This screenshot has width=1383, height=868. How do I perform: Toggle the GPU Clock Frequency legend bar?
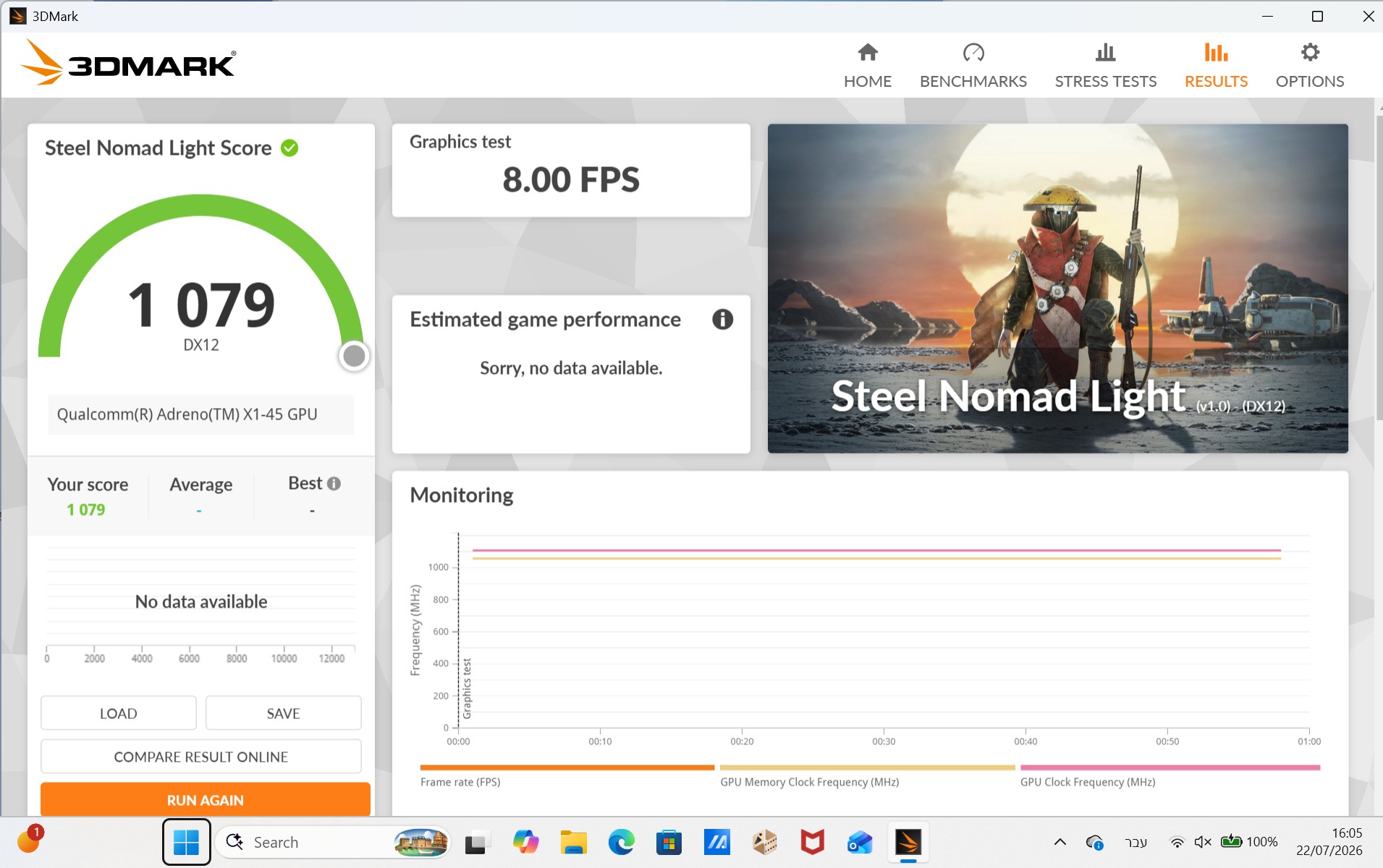pyautogui.click(x=1170, y=767)
